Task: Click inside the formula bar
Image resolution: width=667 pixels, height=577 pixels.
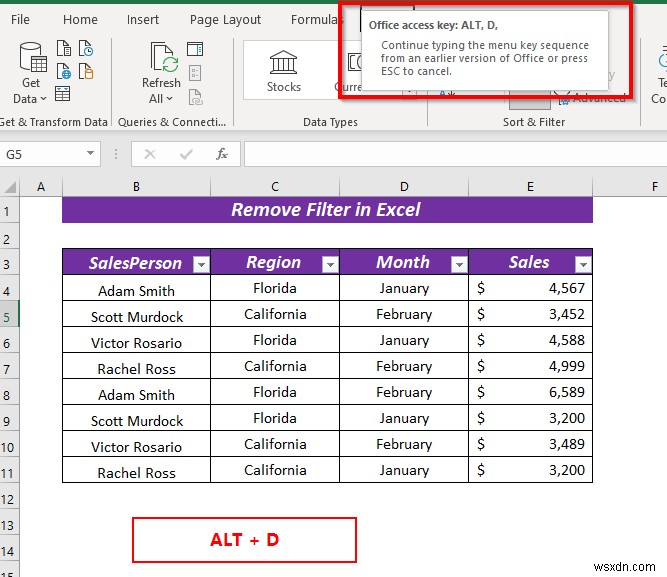Action: [455, 154]
